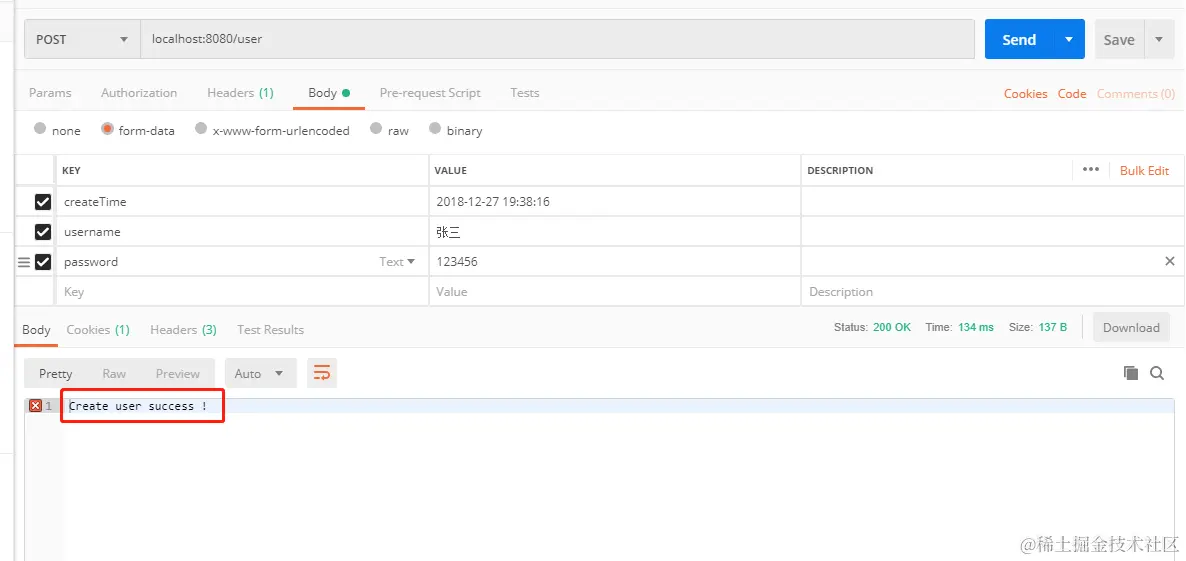Open the Tests tab
The image size is (1186, 561).
(x=525, y=93)
